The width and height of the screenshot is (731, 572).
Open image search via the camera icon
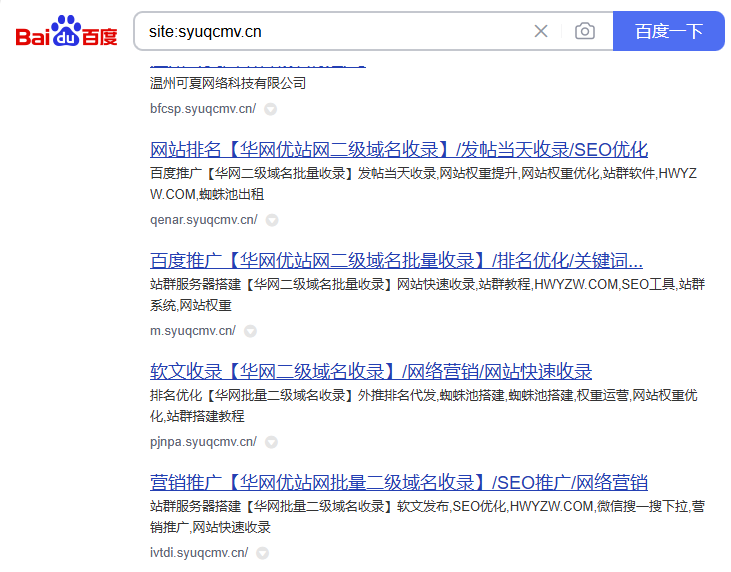585,31
